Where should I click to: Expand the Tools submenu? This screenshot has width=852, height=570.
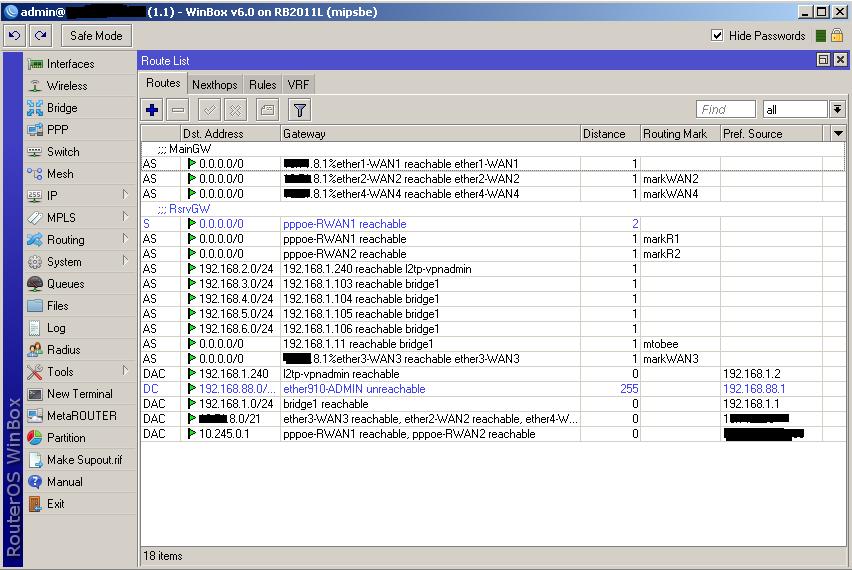[80, 372]
